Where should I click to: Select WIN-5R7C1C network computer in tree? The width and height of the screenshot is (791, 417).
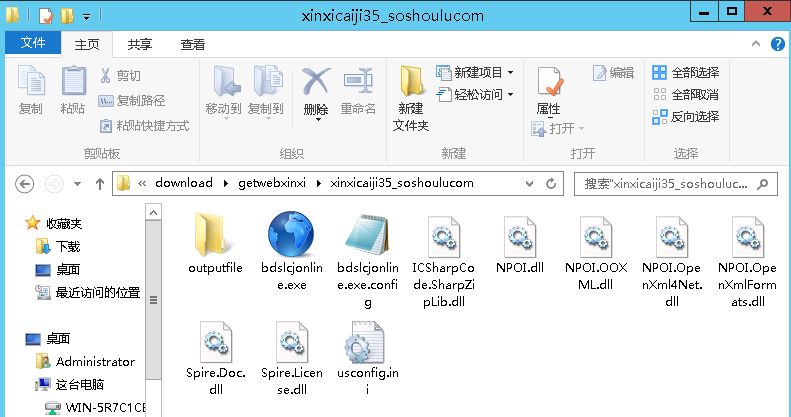click(95, 407)
